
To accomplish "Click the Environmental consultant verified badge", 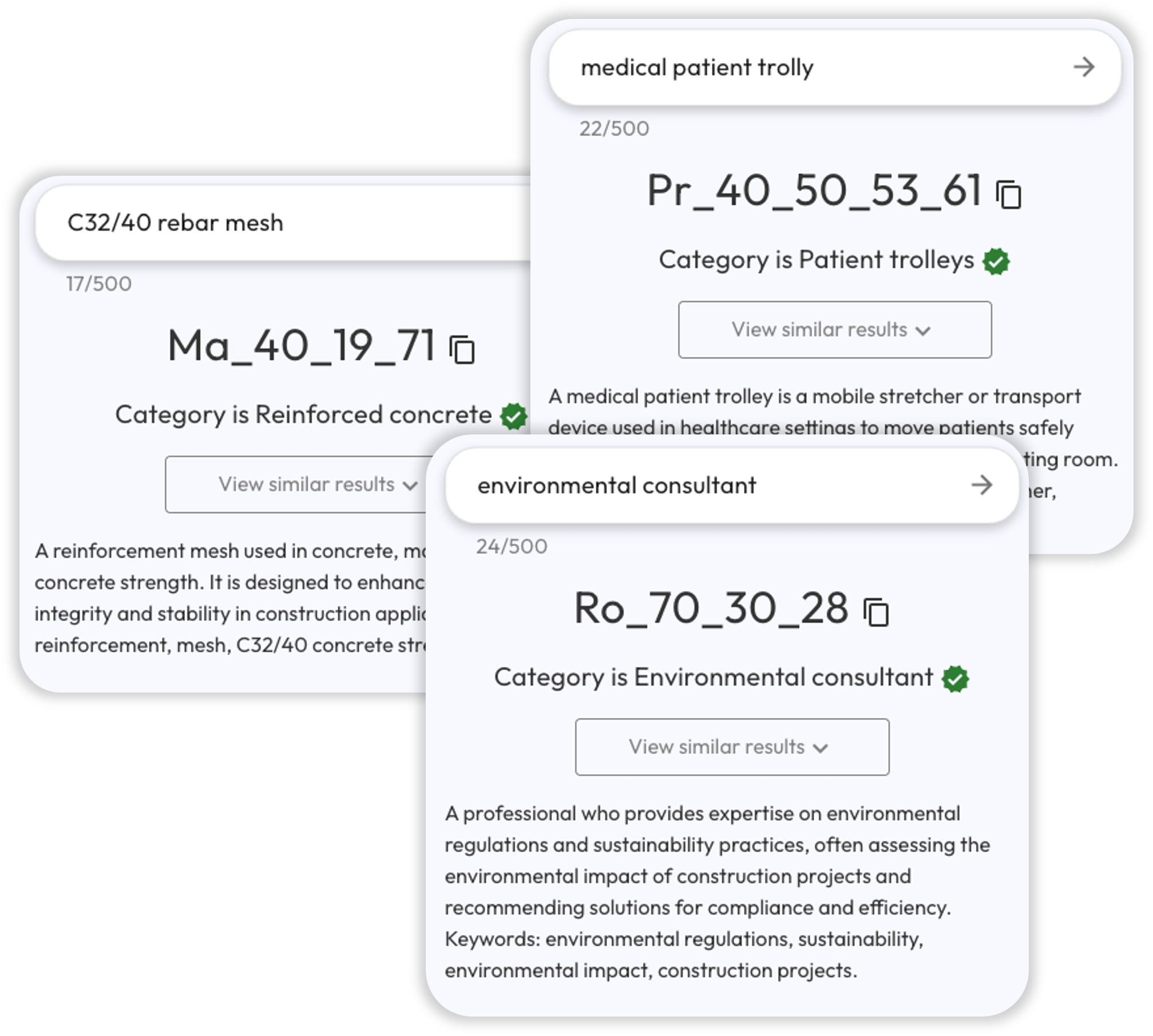I will tap(956, 679).
